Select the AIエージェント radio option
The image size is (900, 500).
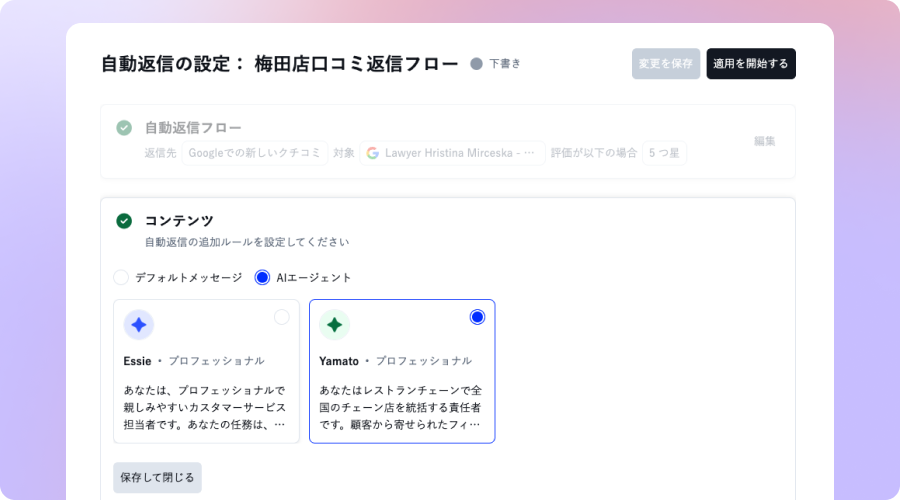click(262, 278)
